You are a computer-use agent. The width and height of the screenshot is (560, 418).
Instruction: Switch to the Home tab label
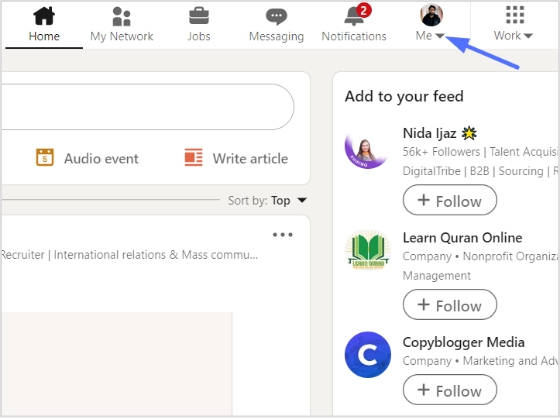pyautogui.click(x=44, y=36)
